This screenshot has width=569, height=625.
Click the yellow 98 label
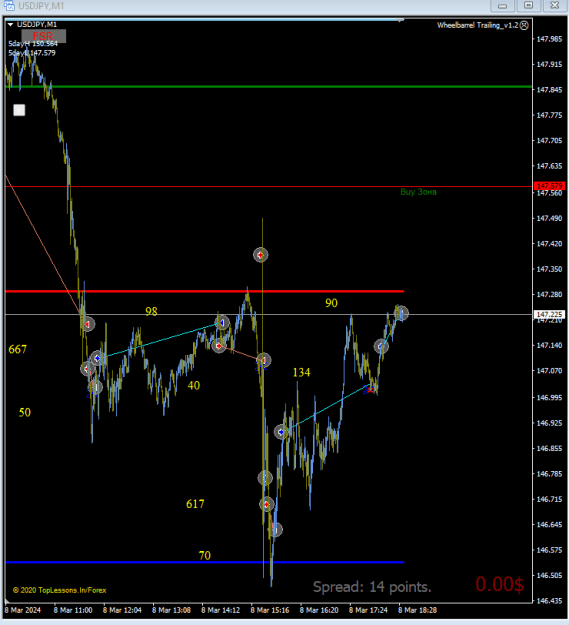pos(151,311)
